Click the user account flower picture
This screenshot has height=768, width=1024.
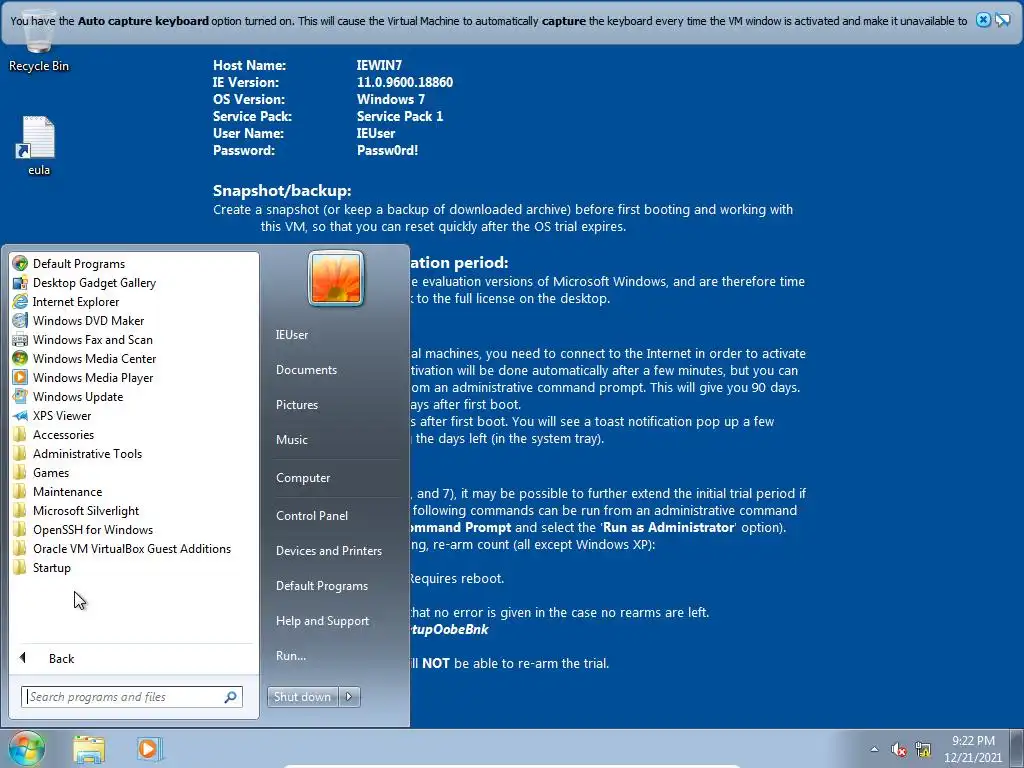336,278
